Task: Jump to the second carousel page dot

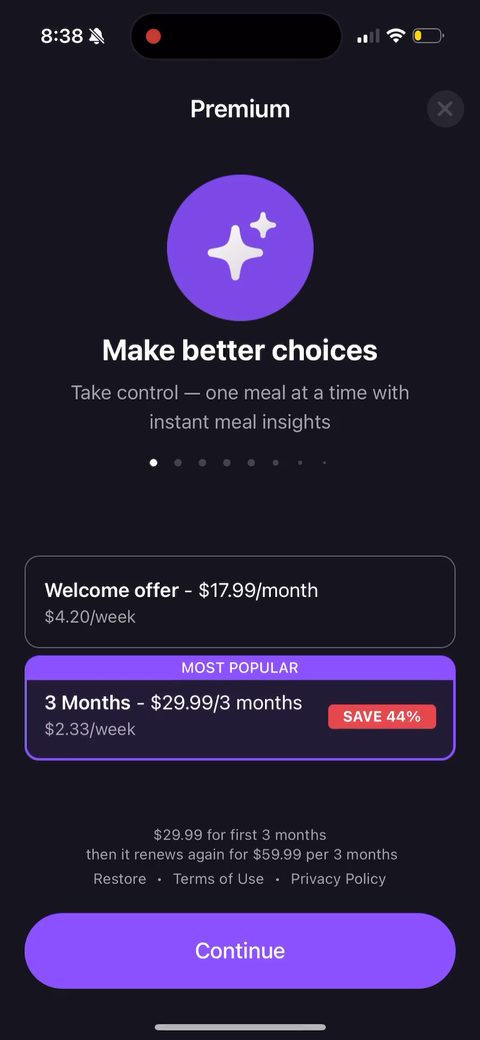Action: point(178,462)
